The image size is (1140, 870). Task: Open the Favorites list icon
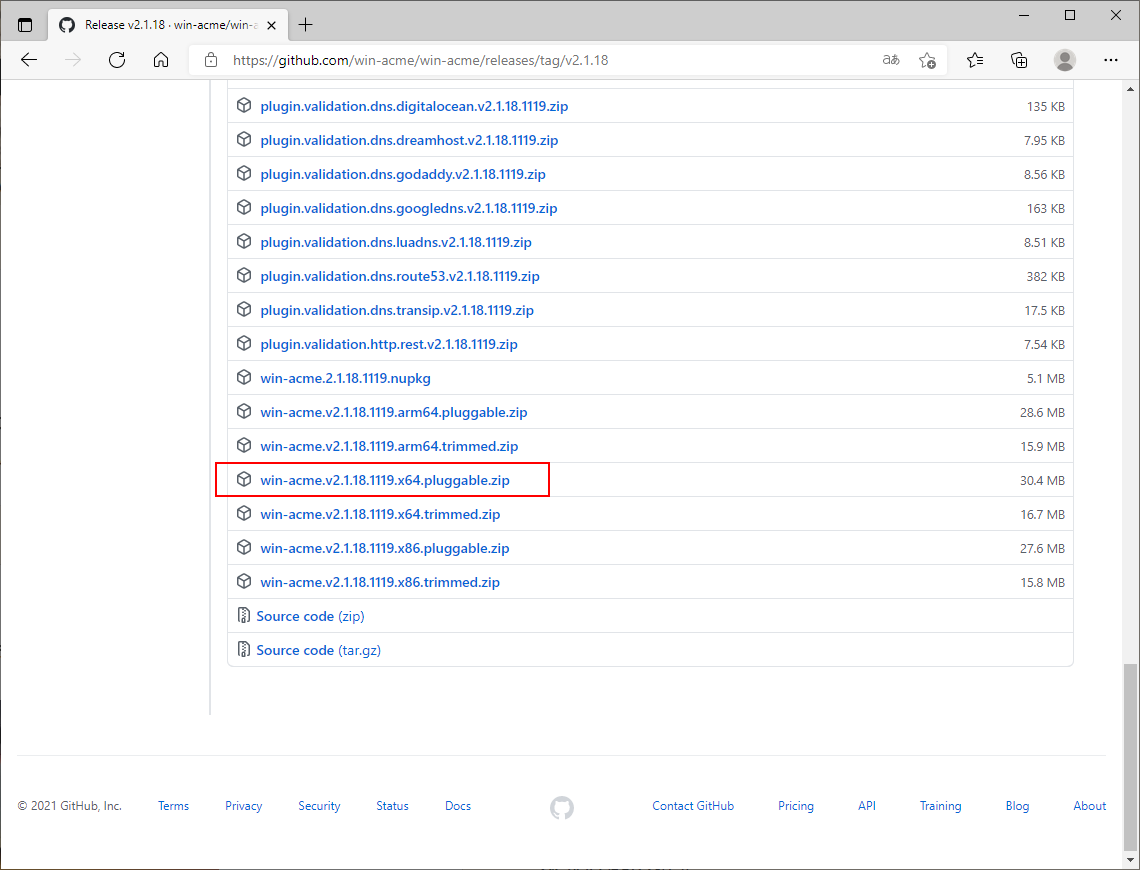click(975, 60)
